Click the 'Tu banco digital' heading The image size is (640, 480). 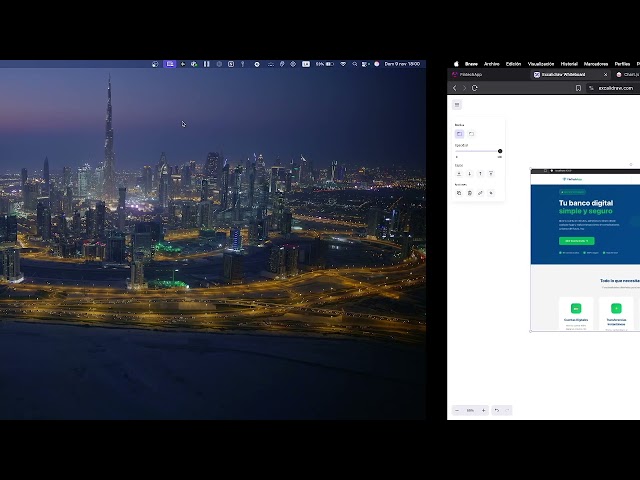(586, 203)
